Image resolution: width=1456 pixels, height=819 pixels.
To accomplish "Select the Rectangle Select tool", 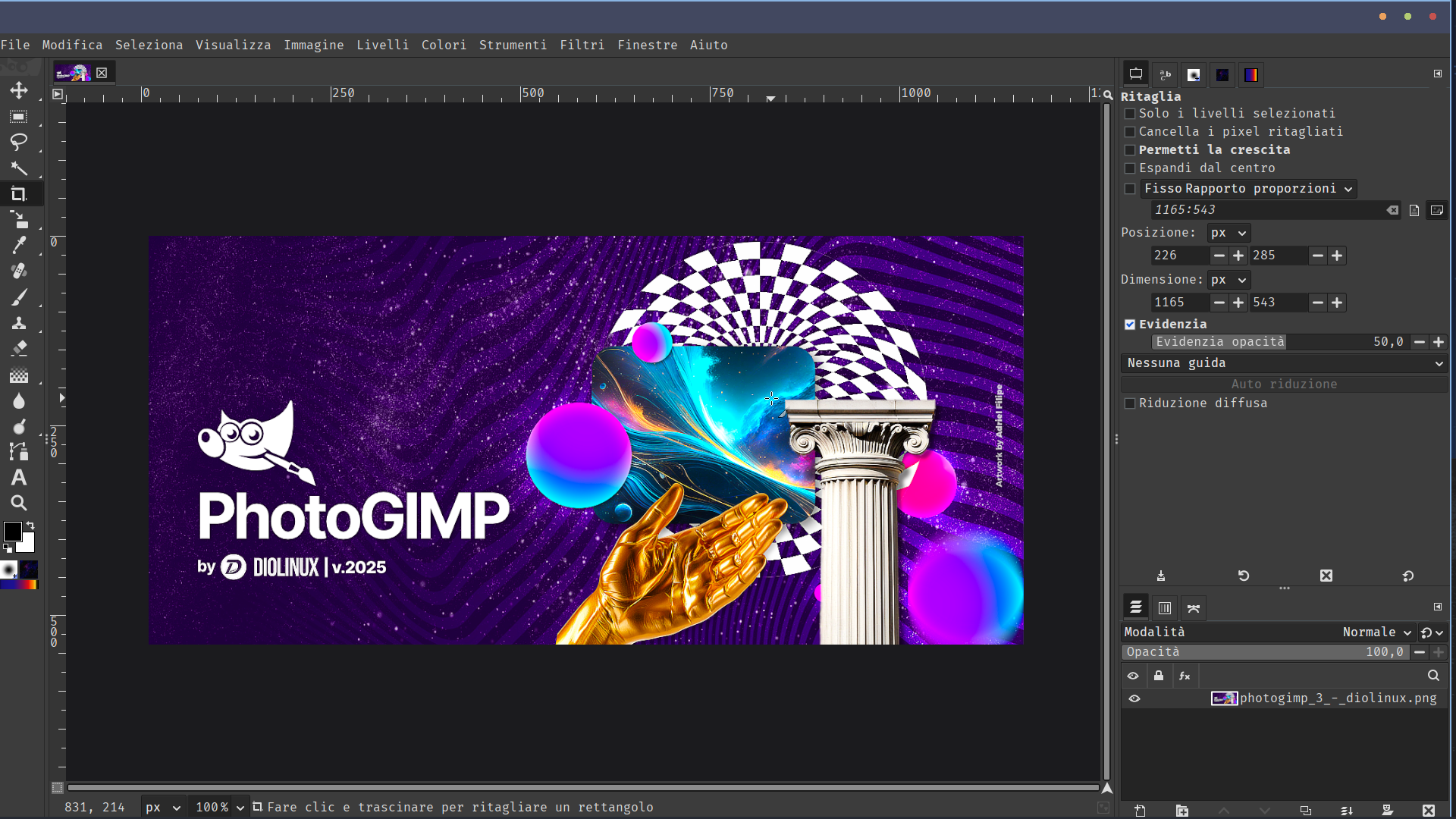I will click(19, 117).
